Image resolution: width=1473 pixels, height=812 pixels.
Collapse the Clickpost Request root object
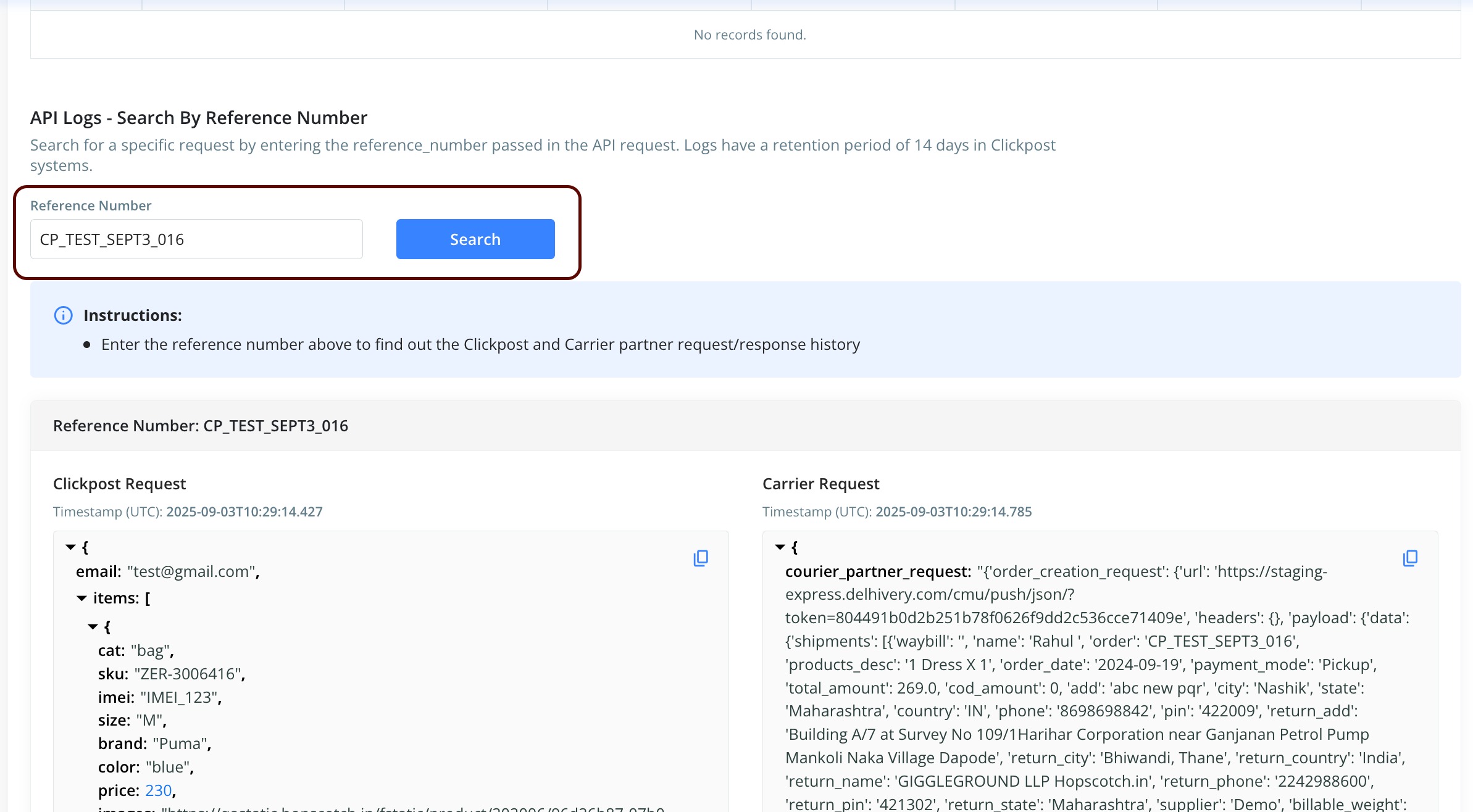point(70,547)
